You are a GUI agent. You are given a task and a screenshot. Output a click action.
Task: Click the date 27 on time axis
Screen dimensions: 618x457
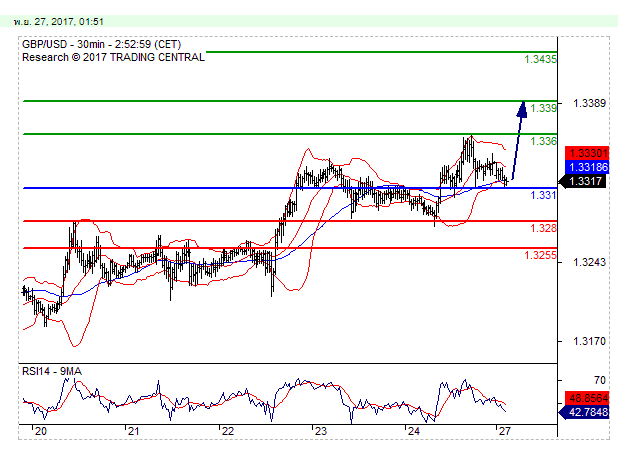pyautogui.click(x=504, y=431)
